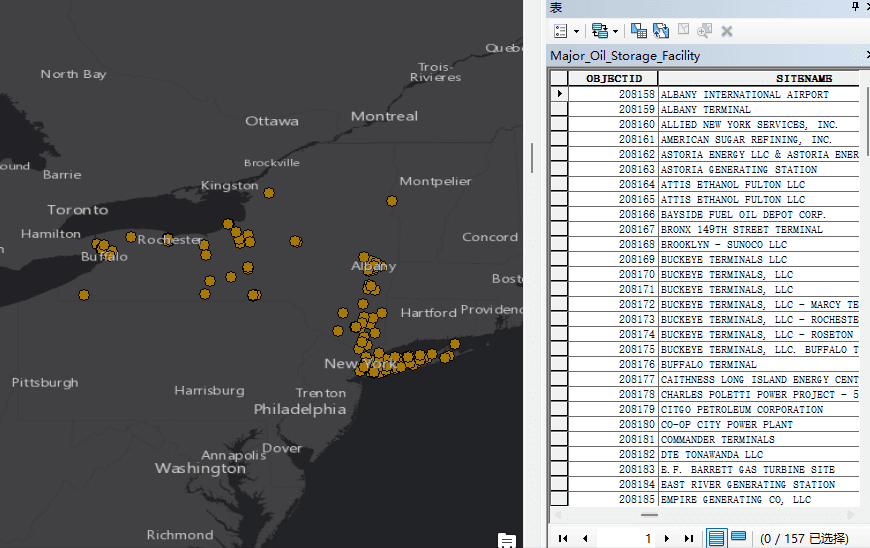870x548 pixels.
Task: Expand the Related Tables dropdown arrow
Action: pyautogui.click(x=615, y=32)
